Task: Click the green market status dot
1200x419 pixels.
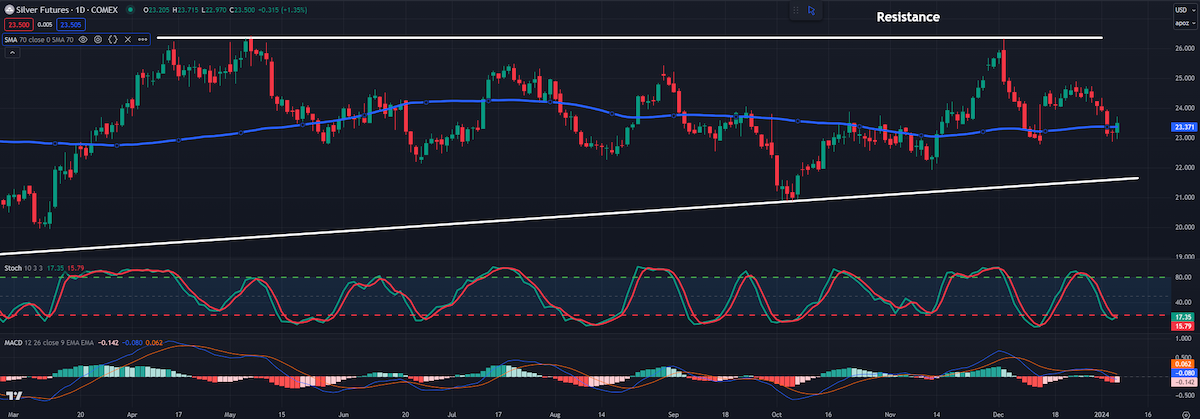Action: pyautogui.click(x=130, y=10)
